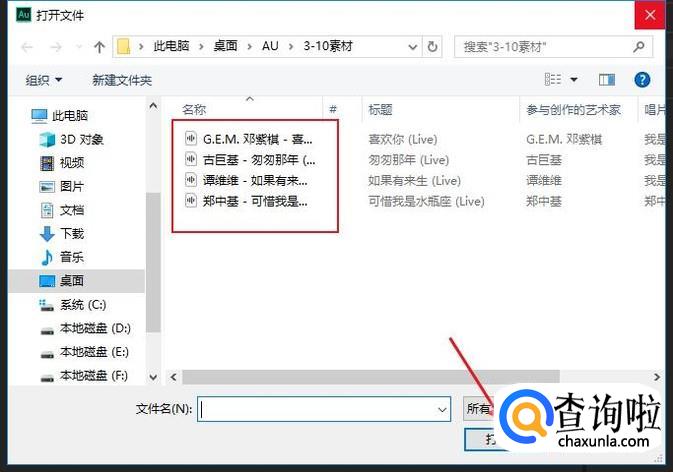
Task: Click the 本地磁盘 (D:) drive icon
Action: click(47, 331)
